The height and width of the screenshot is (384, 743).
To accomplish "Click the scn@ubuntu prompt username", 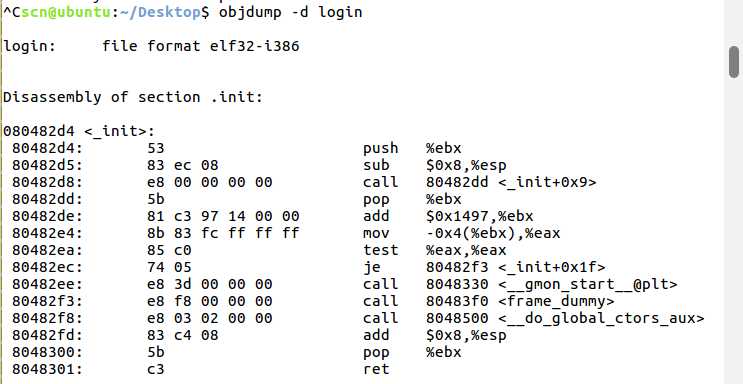I will (x=57, y=12).
